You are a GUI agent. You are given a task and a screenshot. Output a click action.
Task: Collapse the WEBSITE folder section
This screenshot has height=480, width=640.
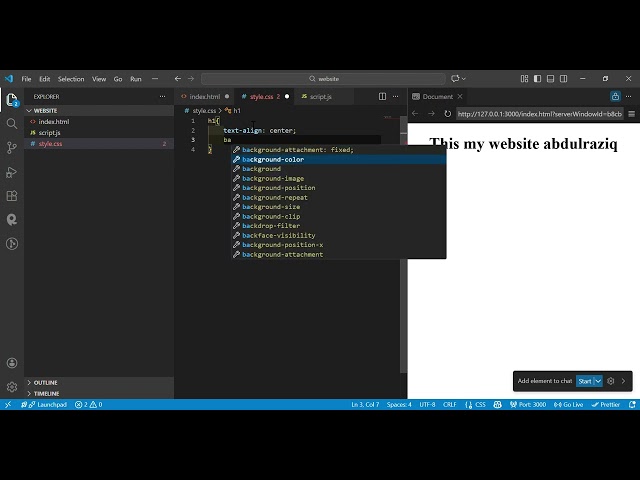[99, 111]
